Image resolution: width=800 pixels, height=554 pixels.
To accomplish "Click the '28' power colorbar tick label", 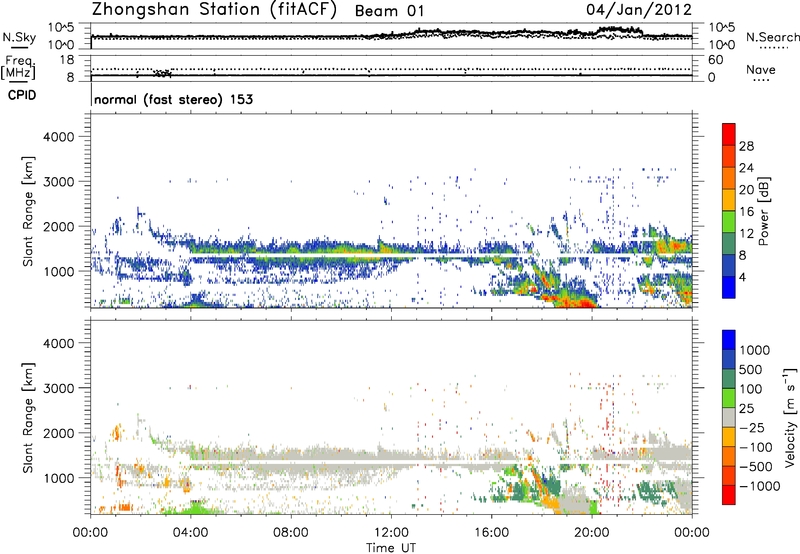I will pos(746,146).
